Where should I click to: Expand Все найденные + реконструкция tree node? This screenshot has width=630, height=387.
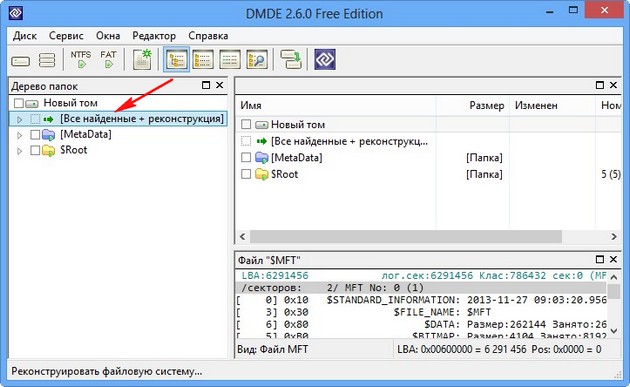tap(19, 119)
